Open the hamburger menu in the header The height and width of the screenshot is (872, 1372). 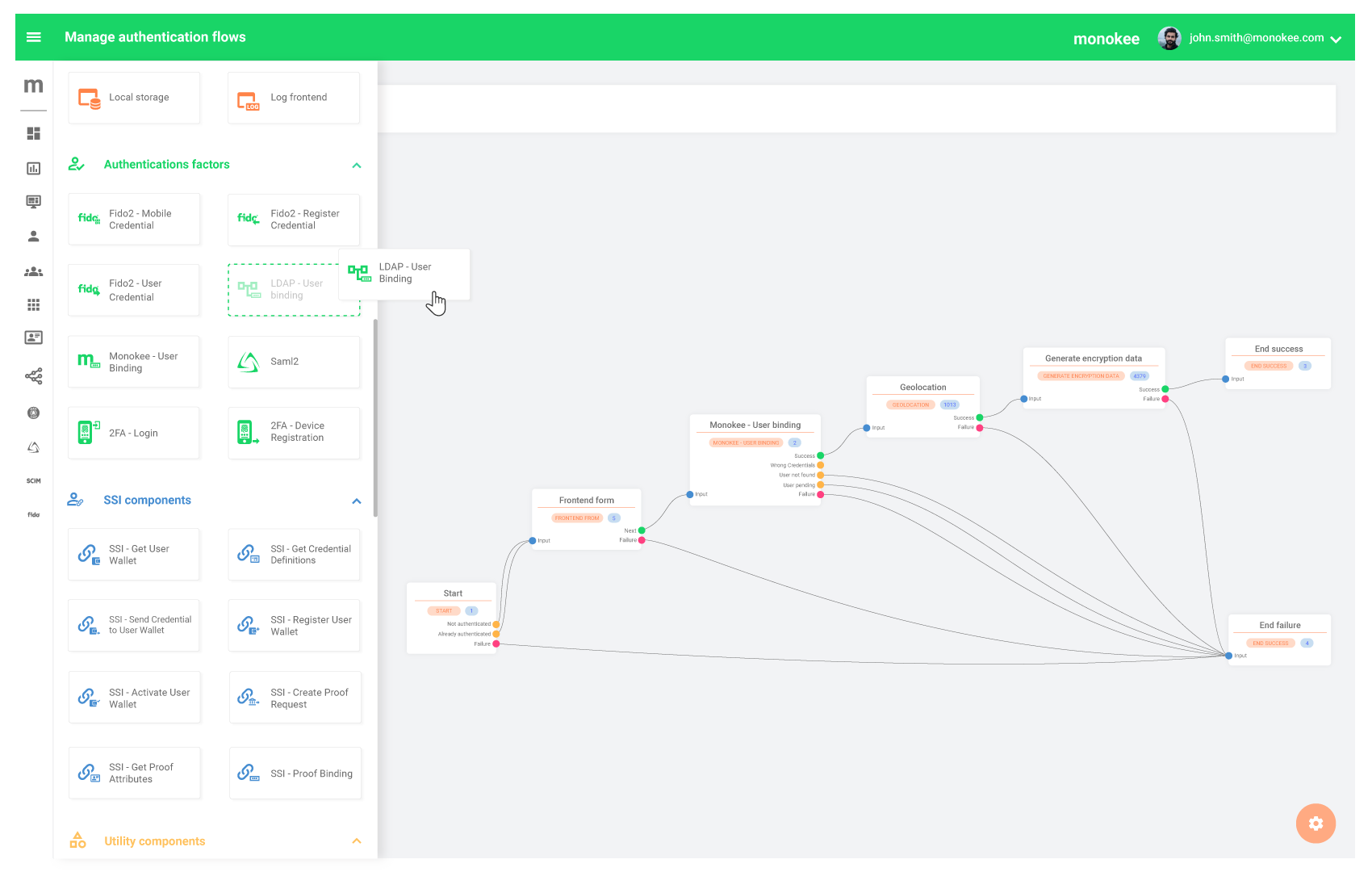pyautogui.click(x=34, y=37)
